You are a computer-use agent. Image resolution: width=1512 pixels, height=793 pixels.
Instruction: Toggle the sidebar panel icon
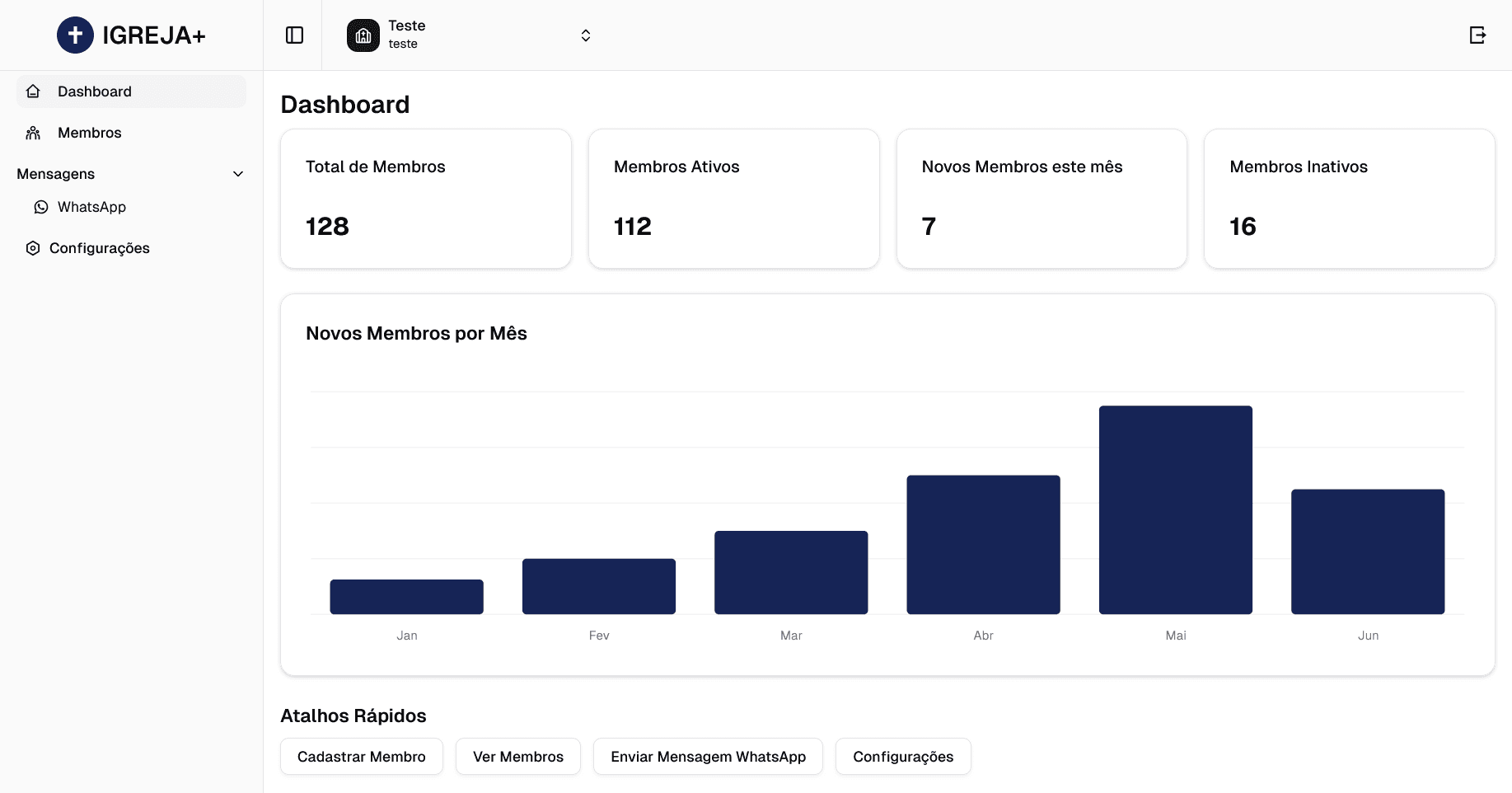pos(294,35)
